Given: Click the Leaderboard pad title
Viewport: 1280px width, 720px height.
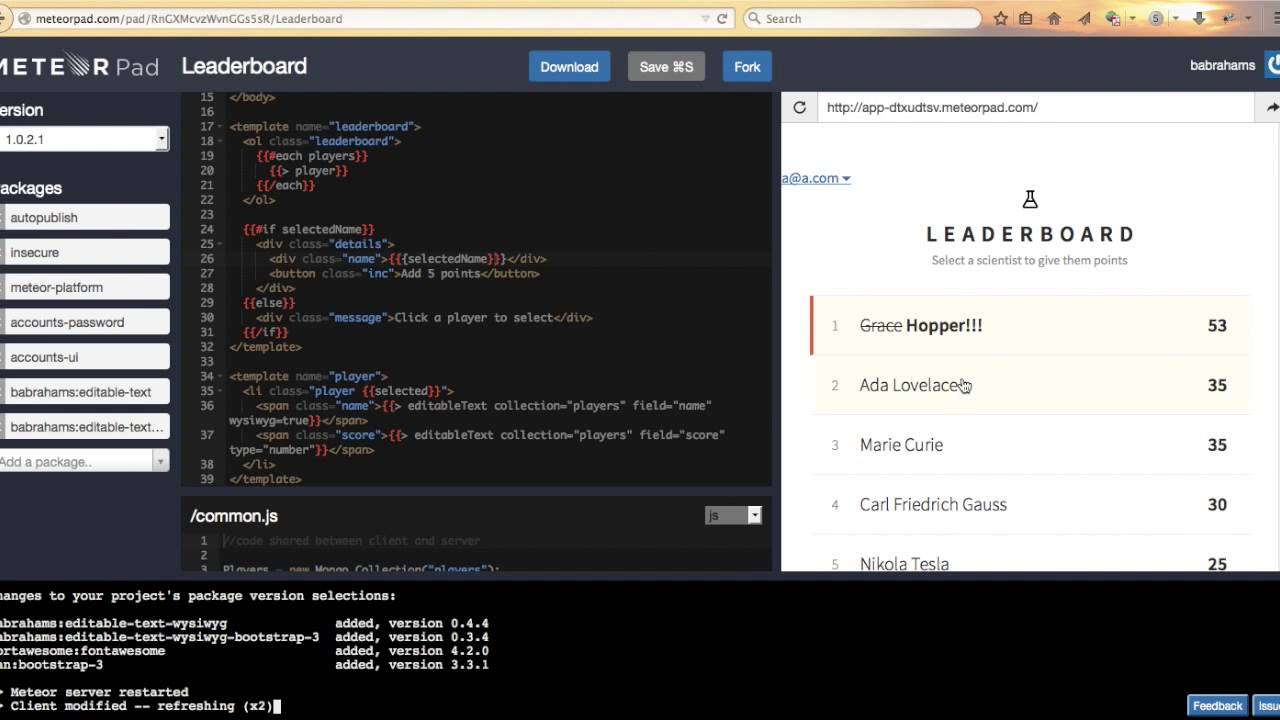Looking at the screenshot, I should coord(244,66).
